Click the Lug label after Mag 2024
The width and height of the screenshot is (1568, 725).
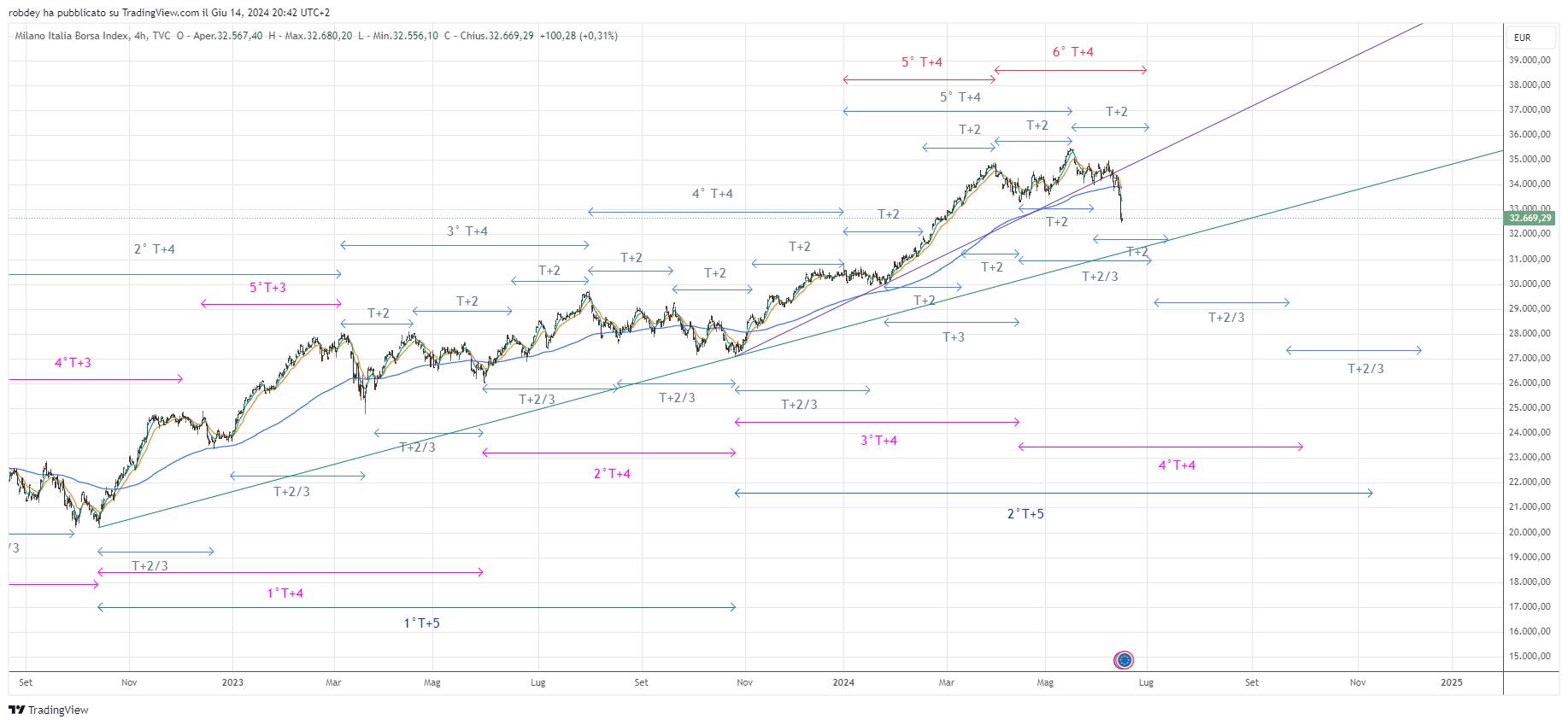tap(1146, 682)
